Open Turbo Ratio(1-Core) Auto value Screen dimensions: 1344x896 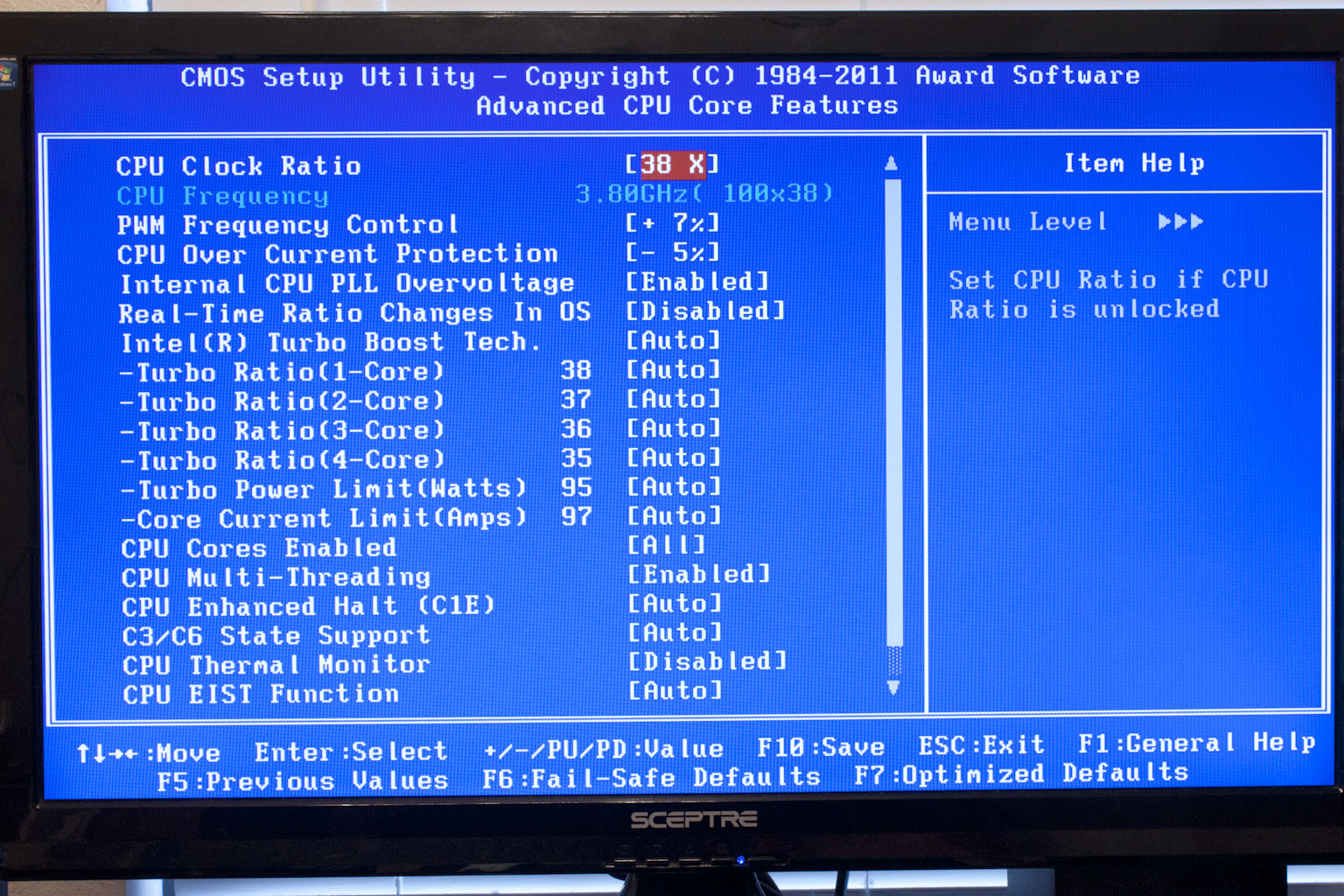pos(673,369)
